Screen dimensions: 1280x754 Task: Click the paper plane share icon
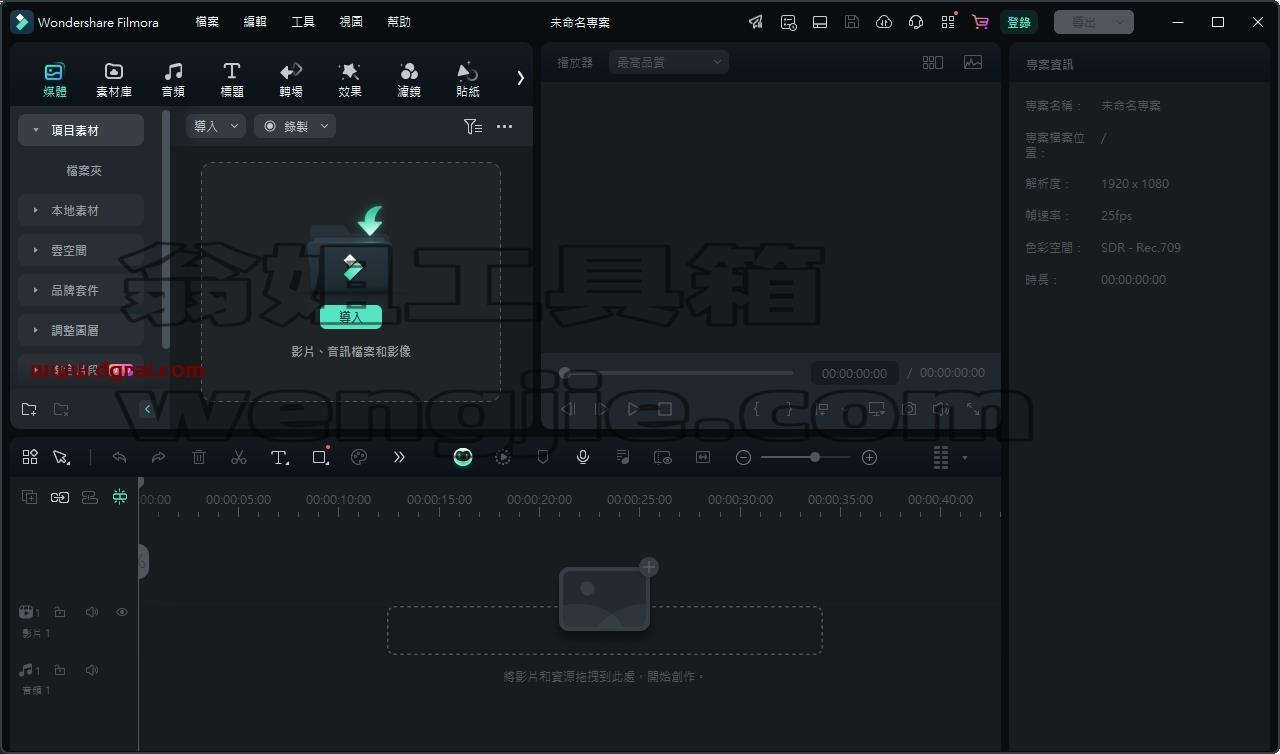click(756, 22)
